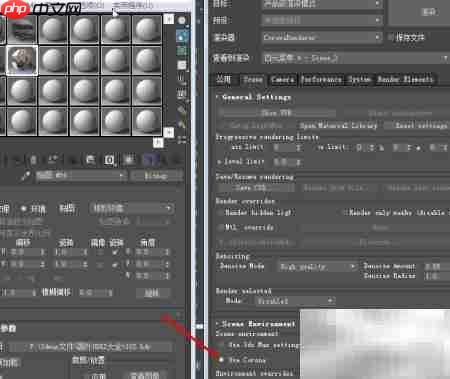Select the Use 3ds Max settings radio button
450x379 pixels.
[x=221, y=345]
